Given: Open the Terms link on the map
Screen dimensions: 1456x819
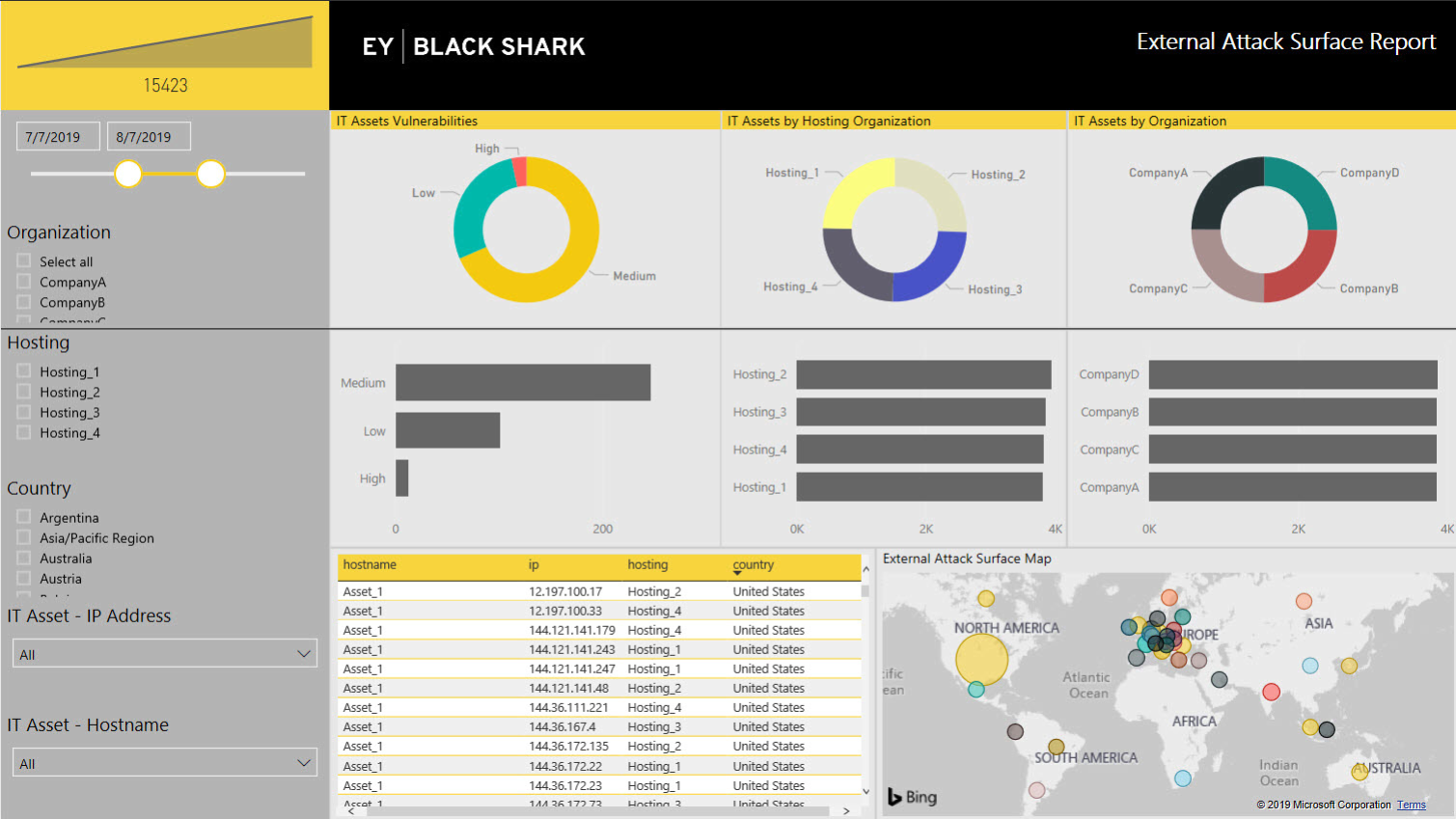Looking at the screenshot, I should [1411, 805].
